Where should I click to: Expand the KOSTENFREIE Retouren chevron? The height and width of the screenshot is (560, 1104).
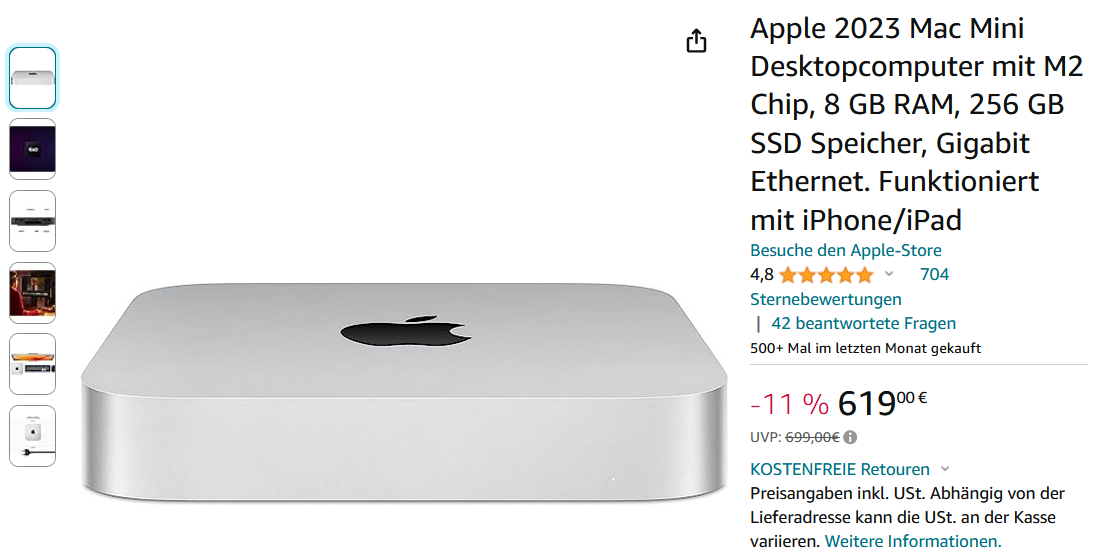click(945, 469)
